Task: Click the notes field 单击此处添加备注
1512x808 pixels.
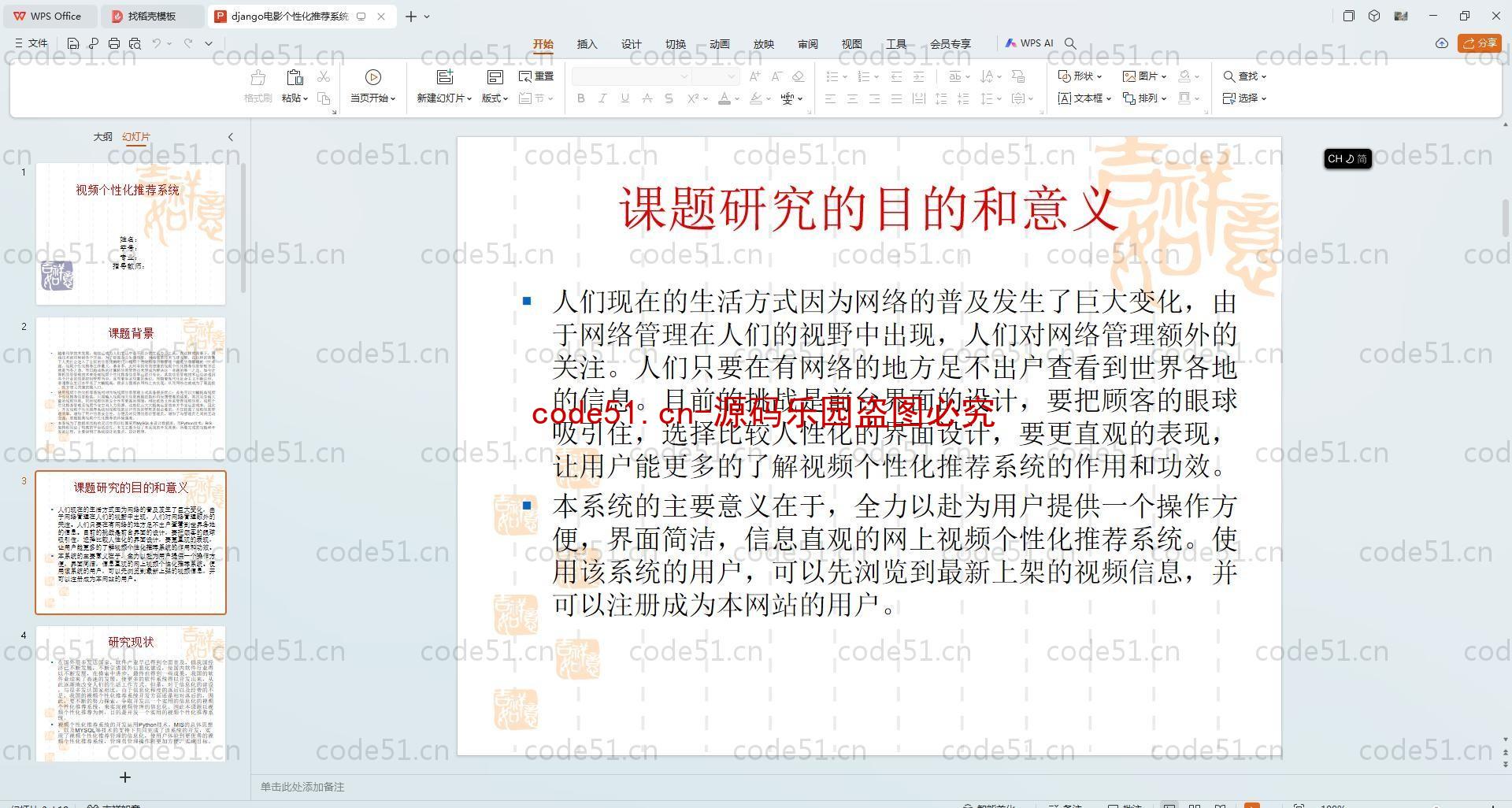Action: tap(302, 787)
